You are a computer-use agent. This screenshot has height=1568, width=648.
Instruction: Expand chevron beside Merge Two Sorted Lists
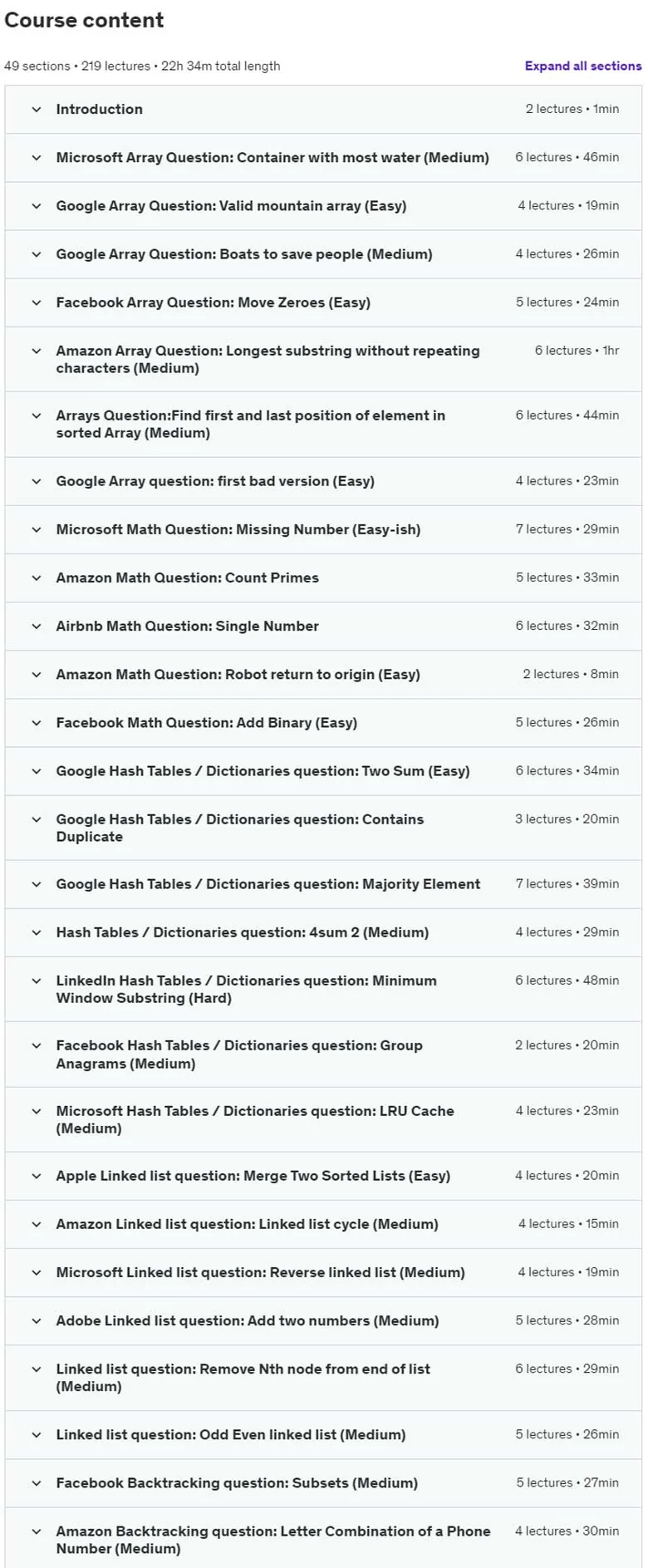pyautogui.click(x=37, y=1176)
